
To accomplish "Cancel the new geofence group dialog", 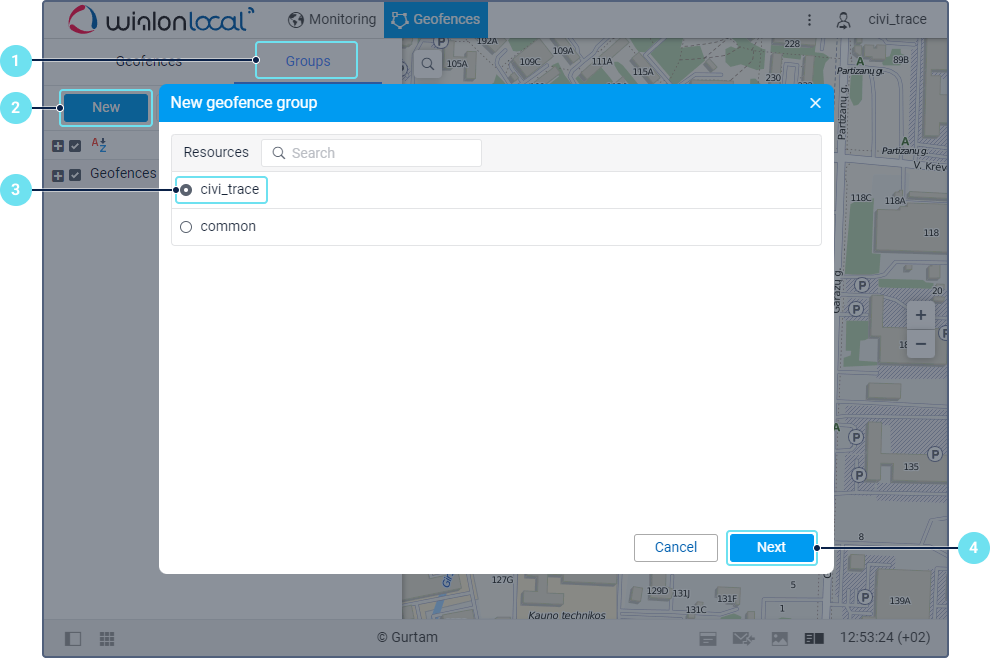I will click(676, 547).
